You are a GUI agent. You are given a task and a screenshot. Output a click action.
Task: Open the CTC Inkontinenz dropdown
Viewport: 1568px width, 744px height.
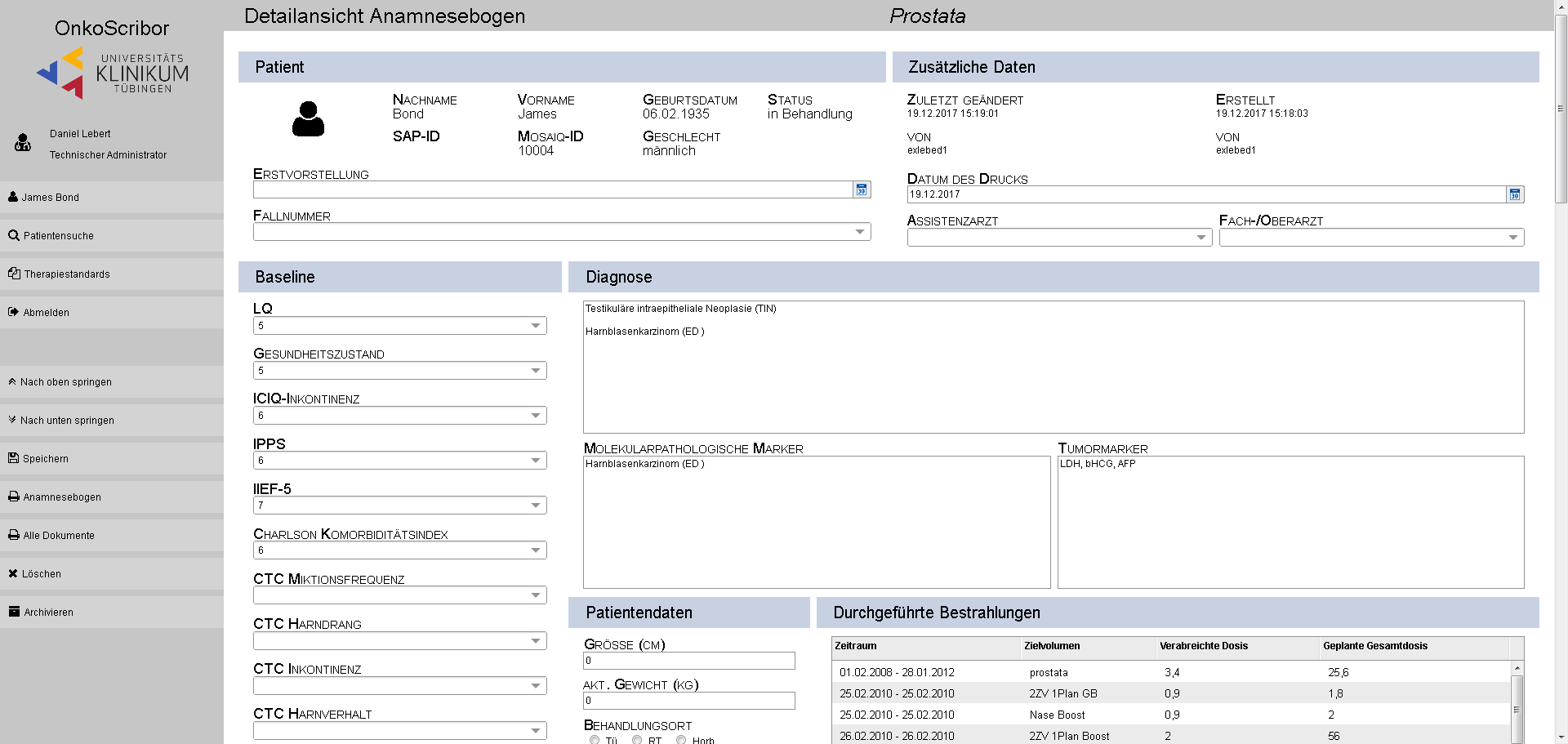(x=399, y=685)
